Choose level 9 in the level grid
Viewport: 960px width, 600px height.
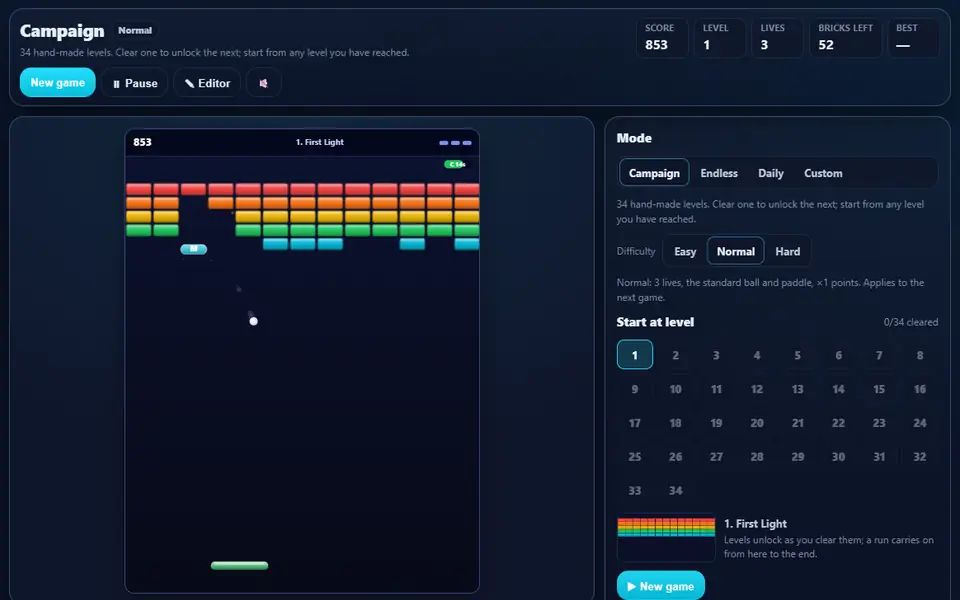[x=634, y=389]
